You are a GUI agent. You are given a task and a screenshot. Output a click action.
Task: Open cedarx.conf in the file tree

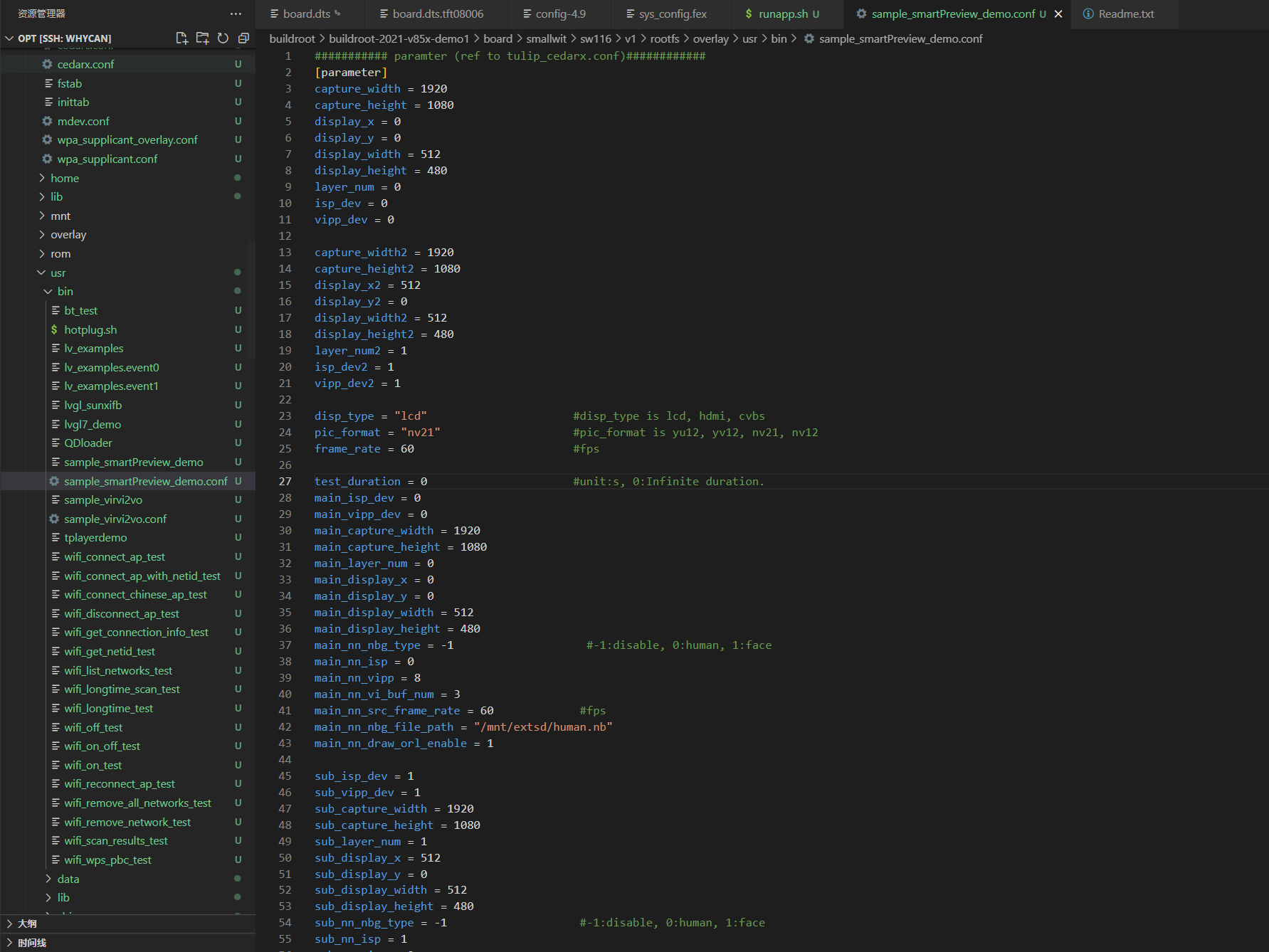pyautogui.click(x=85, y=64)
